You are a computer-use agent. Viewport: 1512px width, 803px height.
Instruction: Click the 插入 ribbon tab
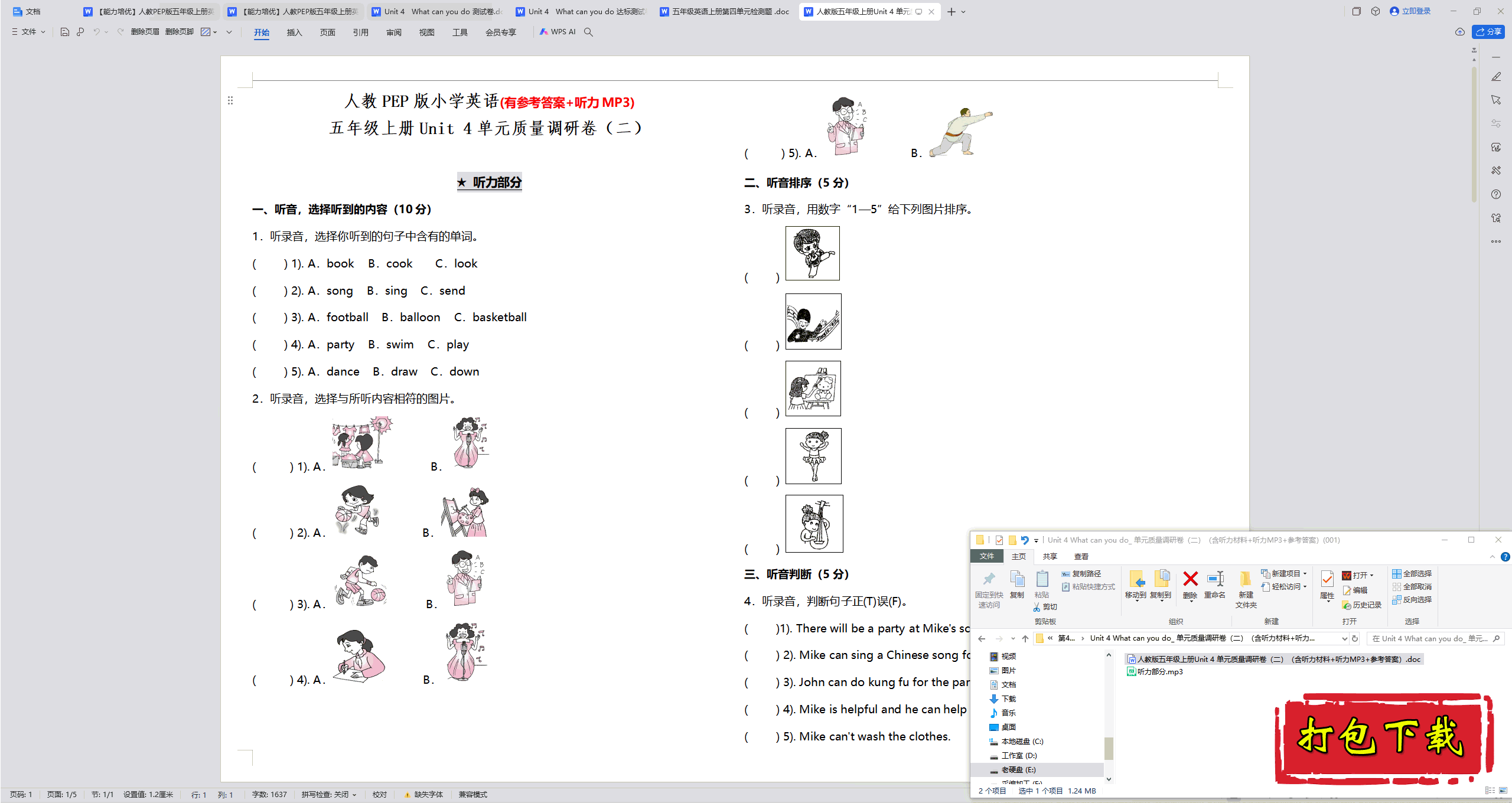pyautogui.click(x=293, y=32)
